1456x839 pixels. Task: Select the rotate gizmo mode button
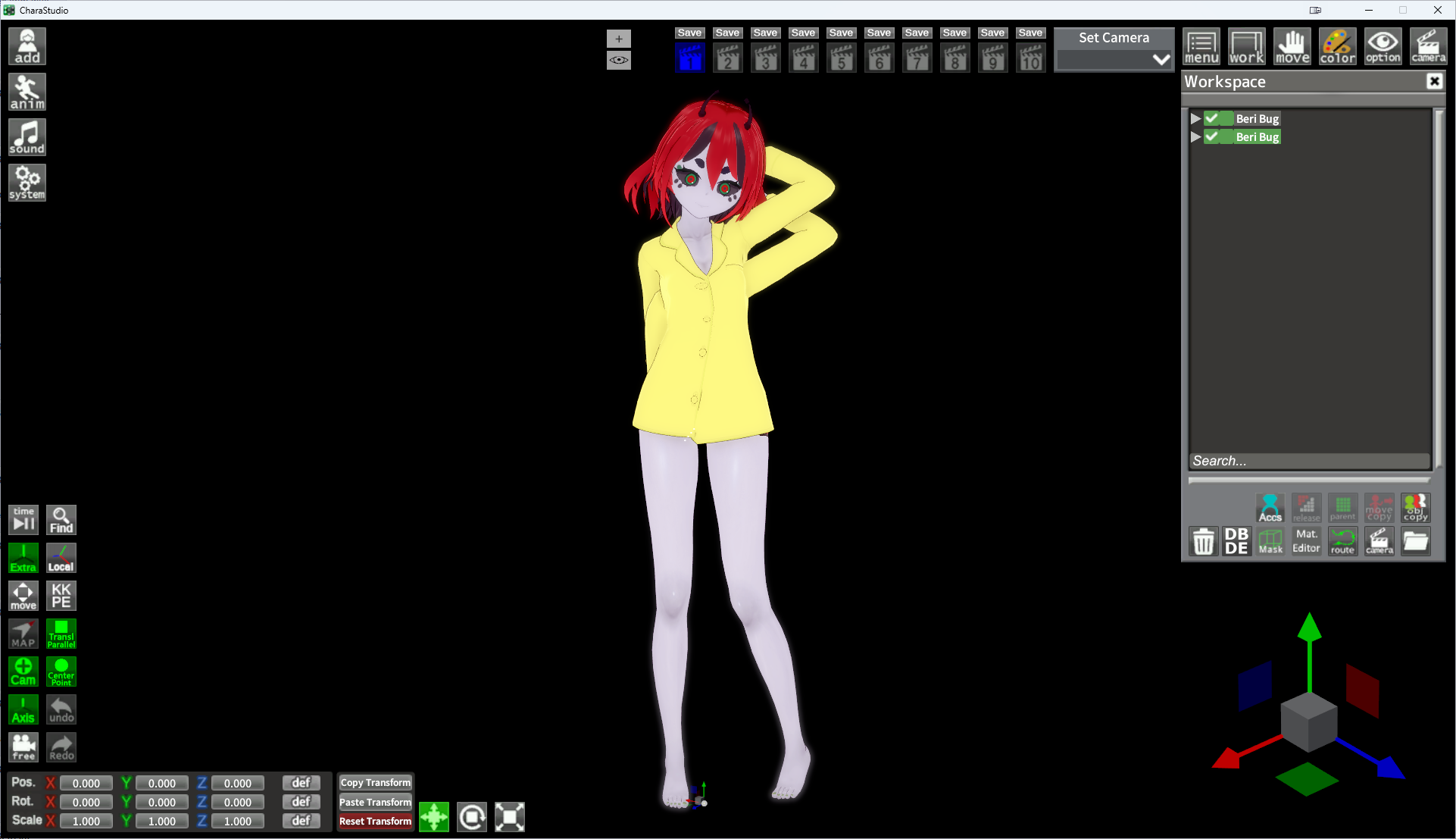pos(472,817)
